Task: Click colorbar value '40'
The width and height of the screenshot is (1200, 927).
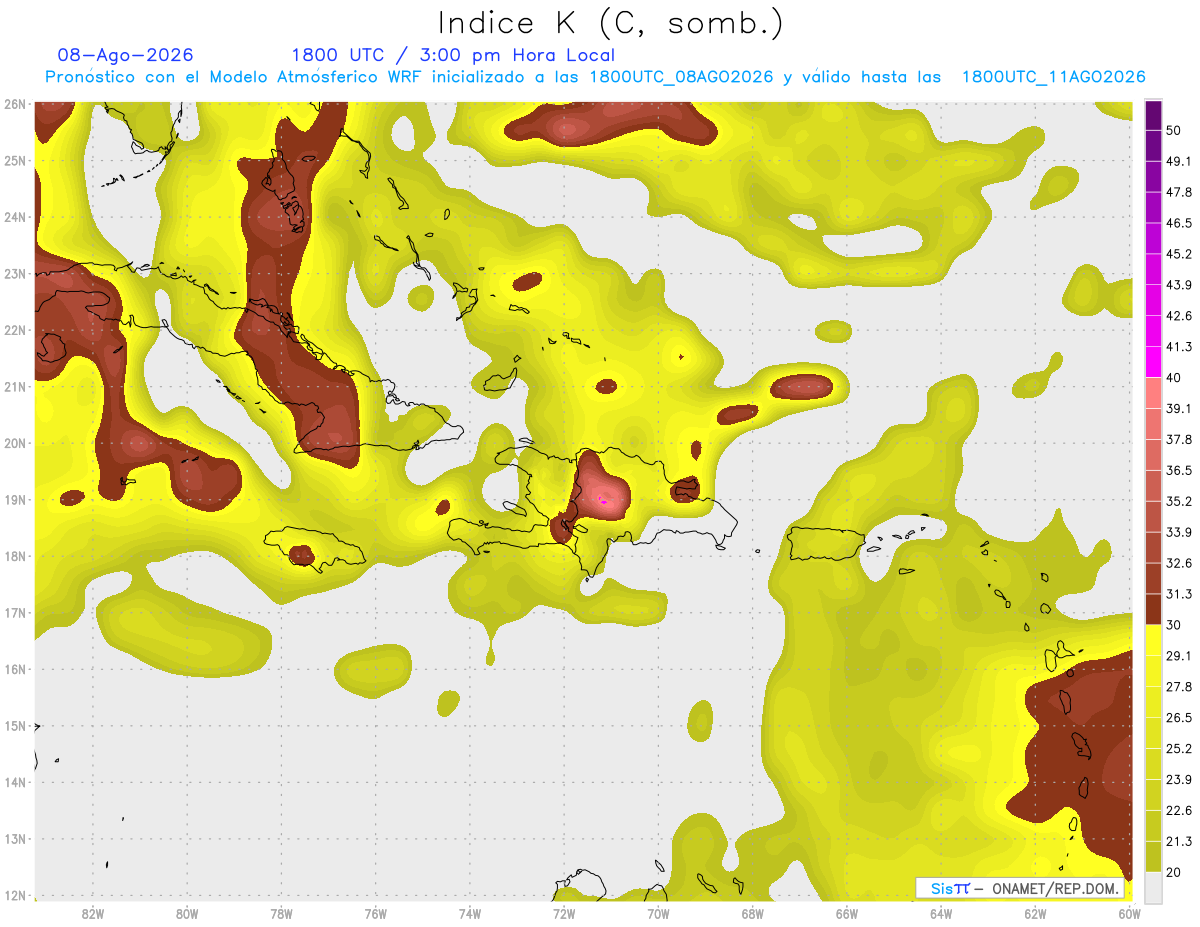Action: [x=1174, y=378]
